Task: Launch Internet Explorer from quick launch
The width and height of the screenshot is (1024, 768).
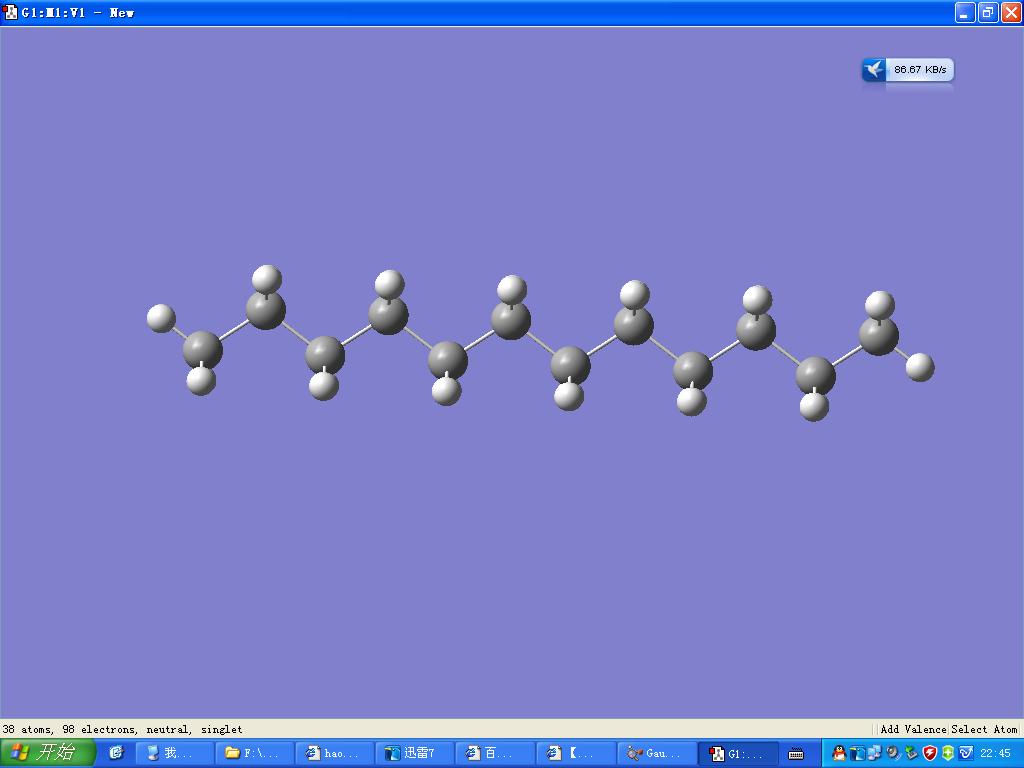Action: [x=116, y=753]
